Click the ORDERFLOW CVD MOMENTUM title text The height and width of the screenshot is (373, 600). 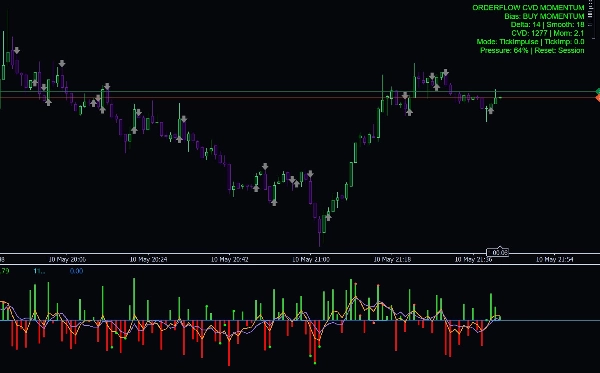(528, 8)
